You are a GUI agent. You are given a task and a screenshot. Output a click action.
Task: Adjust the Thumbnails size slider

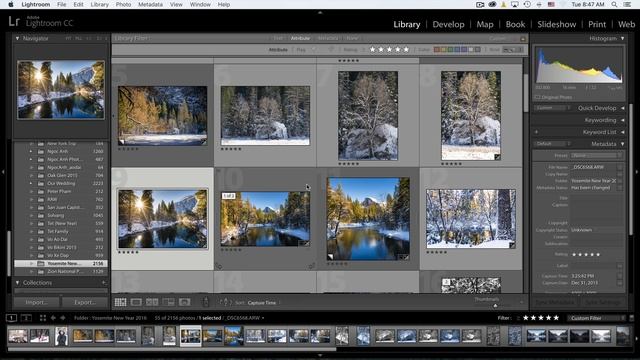point(495,305)
